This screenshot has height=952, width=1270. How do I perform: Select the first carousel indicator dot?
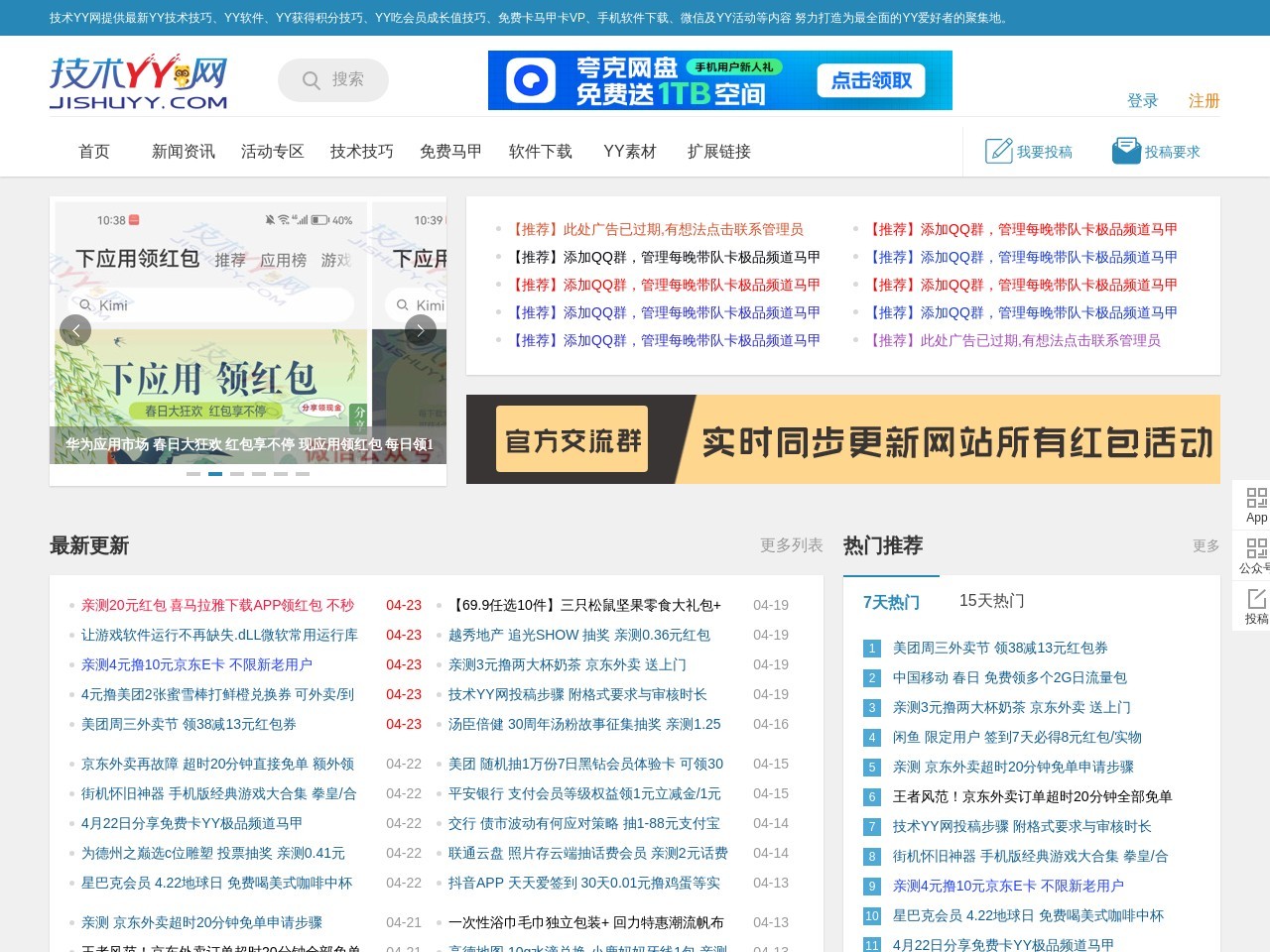click(193, 474)
